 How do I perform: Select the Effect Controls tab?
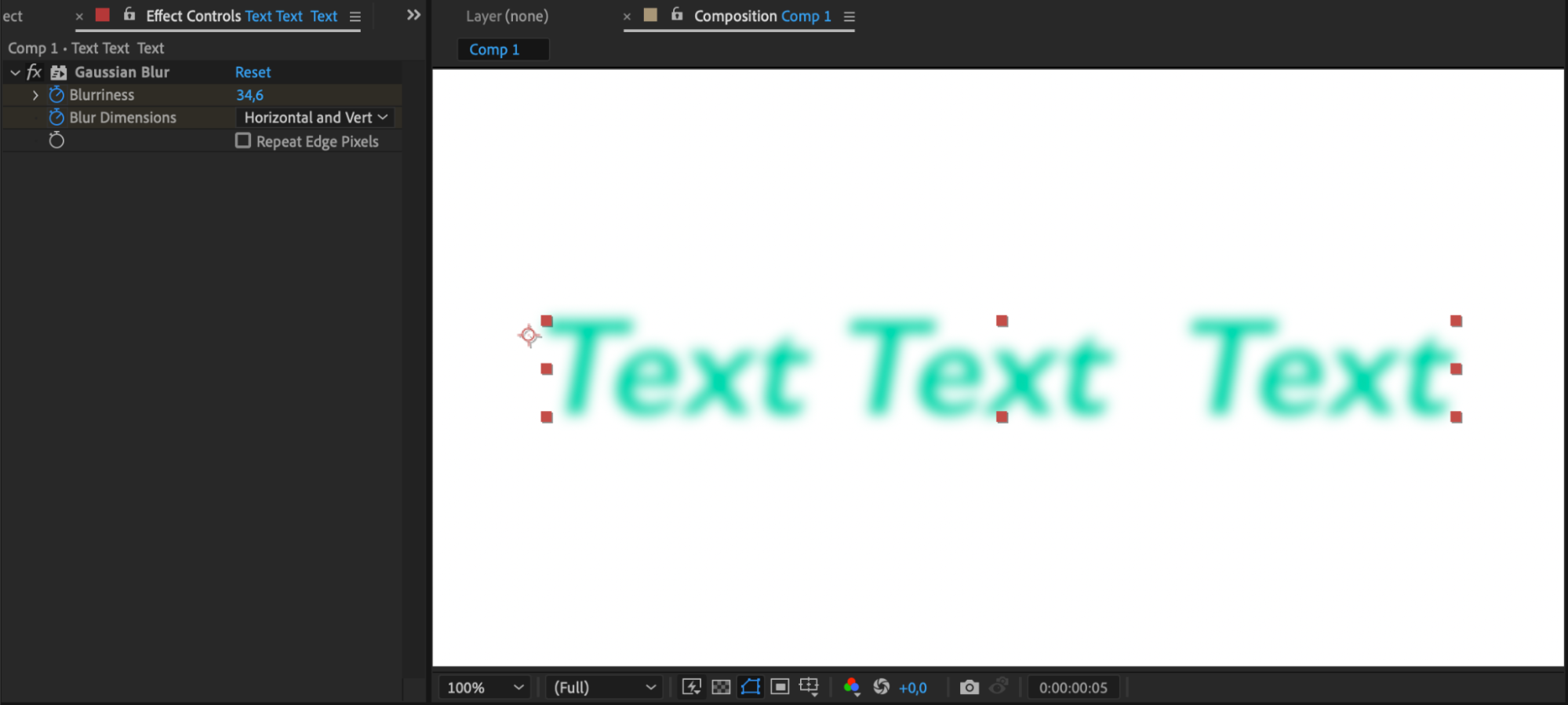tap(242, 16)
